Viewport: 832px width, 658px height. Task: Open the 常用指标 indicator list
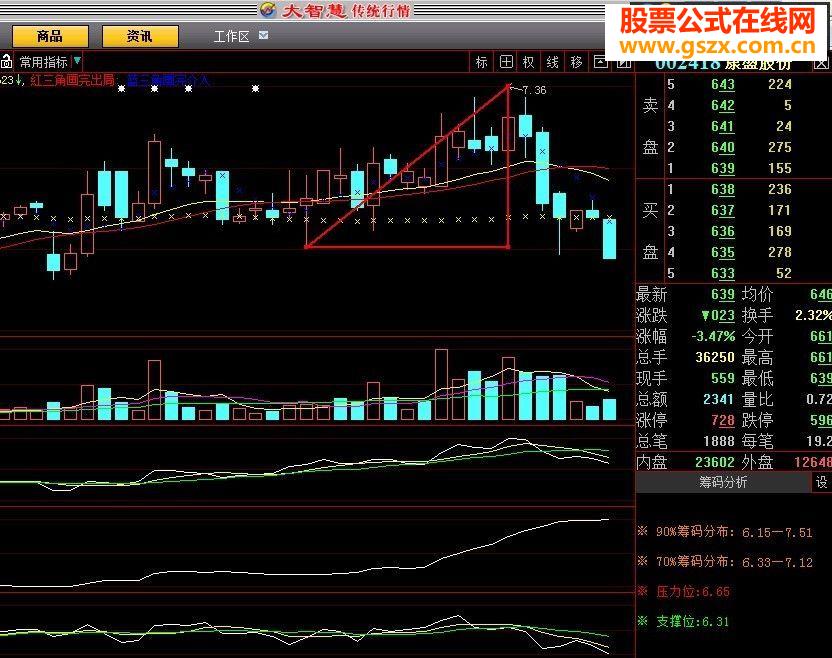(x=44, y=62)
